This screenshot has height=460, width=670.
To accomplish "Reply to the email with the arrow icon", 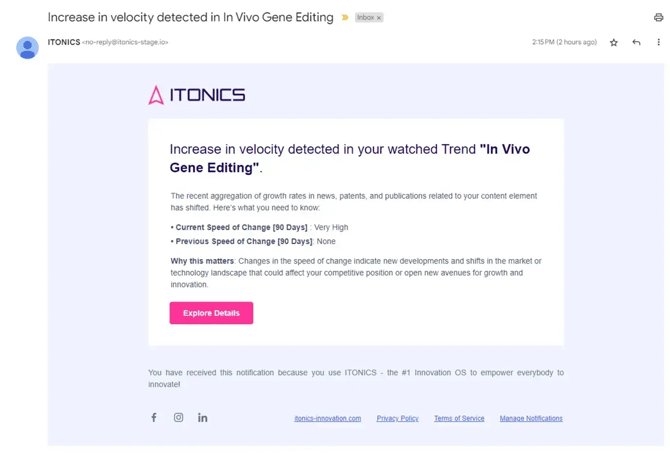I will click(x=636, y=43).
